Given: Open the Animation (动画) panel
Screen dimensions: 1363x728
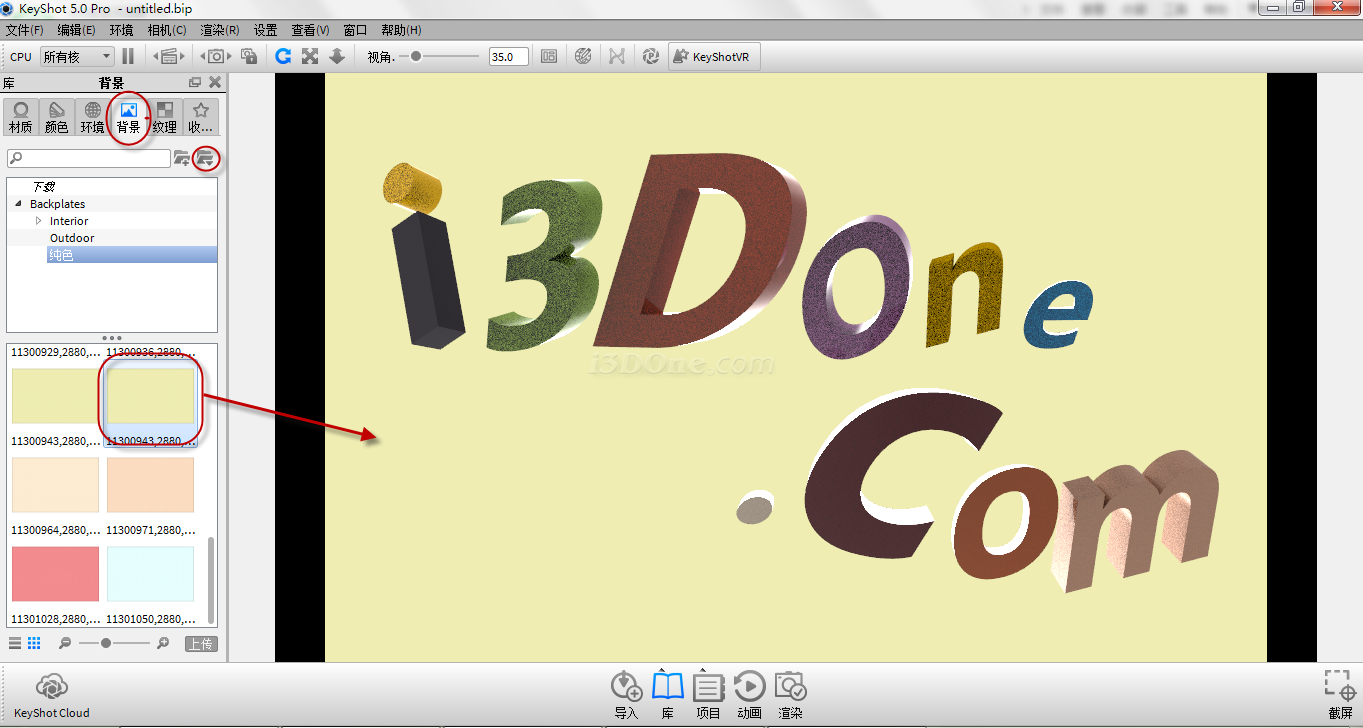Looking at the screenshot, I should (749, 695).
